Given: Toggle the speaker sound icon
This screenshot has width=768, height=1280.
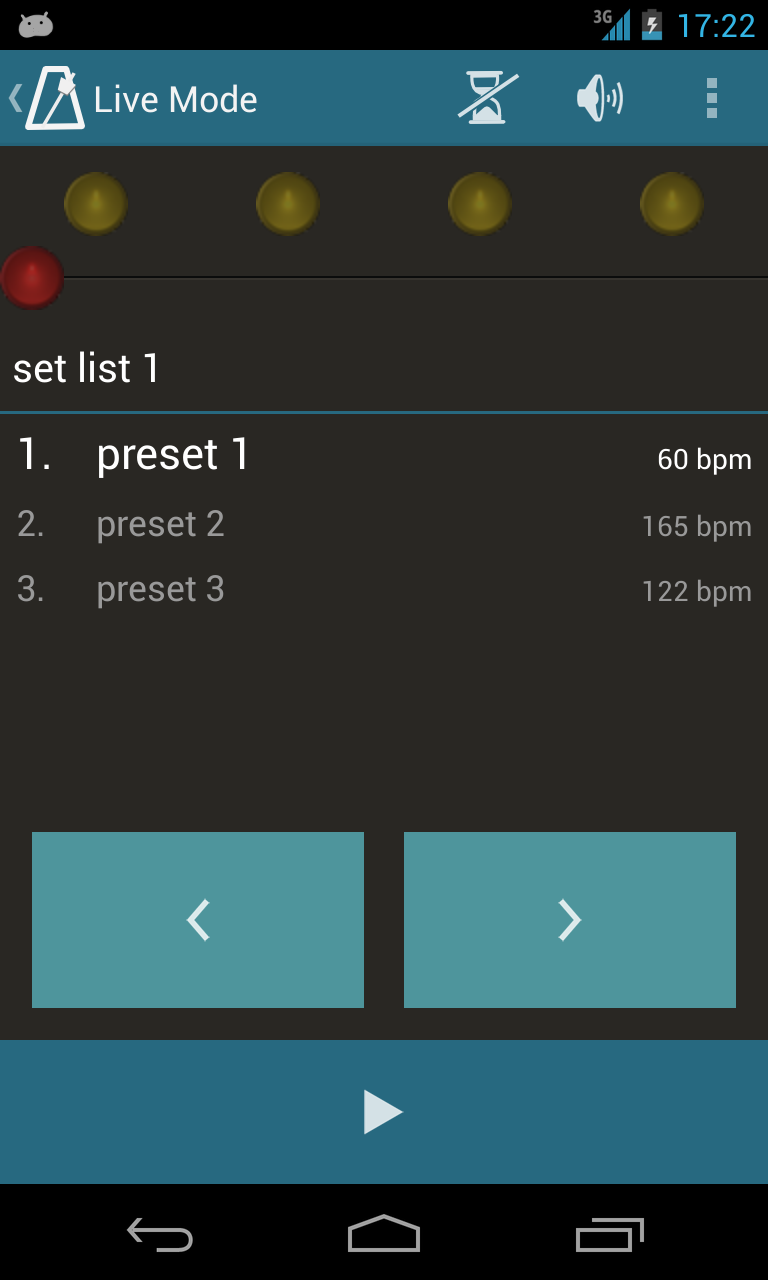Looking at the screenshot, I should click(600, 98).
